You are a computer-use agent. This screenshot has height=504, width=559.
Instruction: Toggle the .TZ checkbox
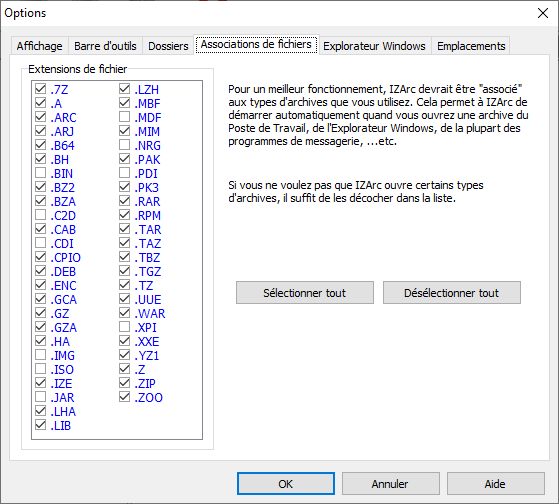(124, 285)
